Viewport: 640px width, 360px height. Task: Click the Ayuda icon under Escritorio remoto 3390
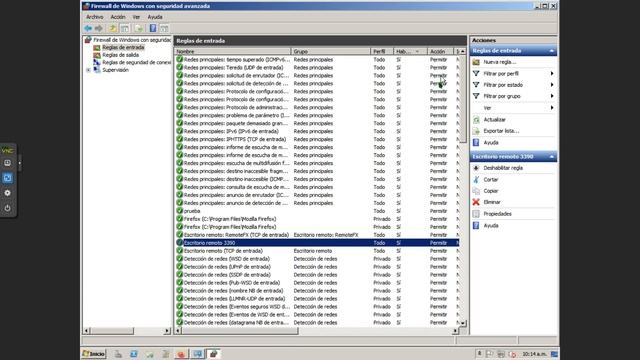(476, 225)
